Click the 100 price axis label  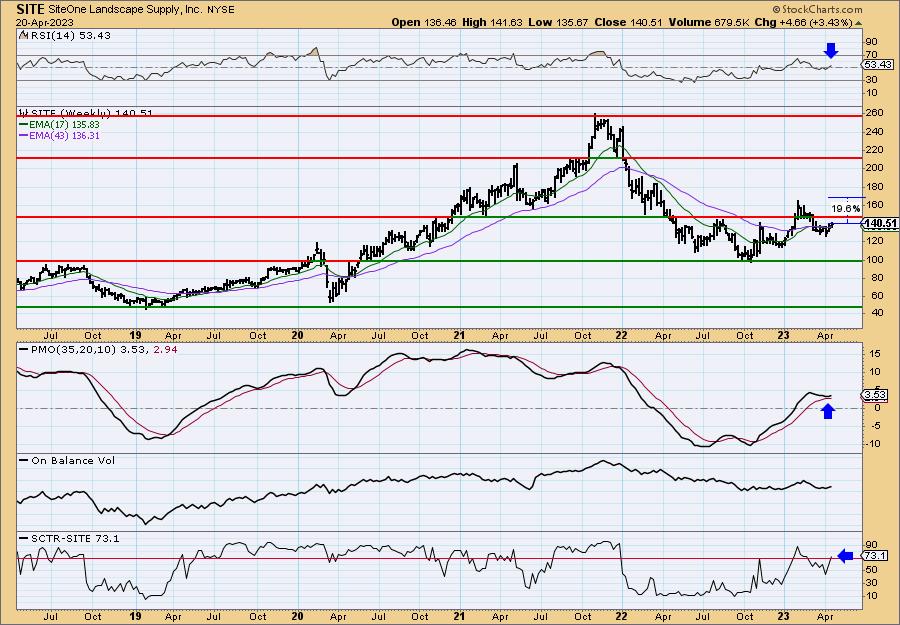pos(875,259)
